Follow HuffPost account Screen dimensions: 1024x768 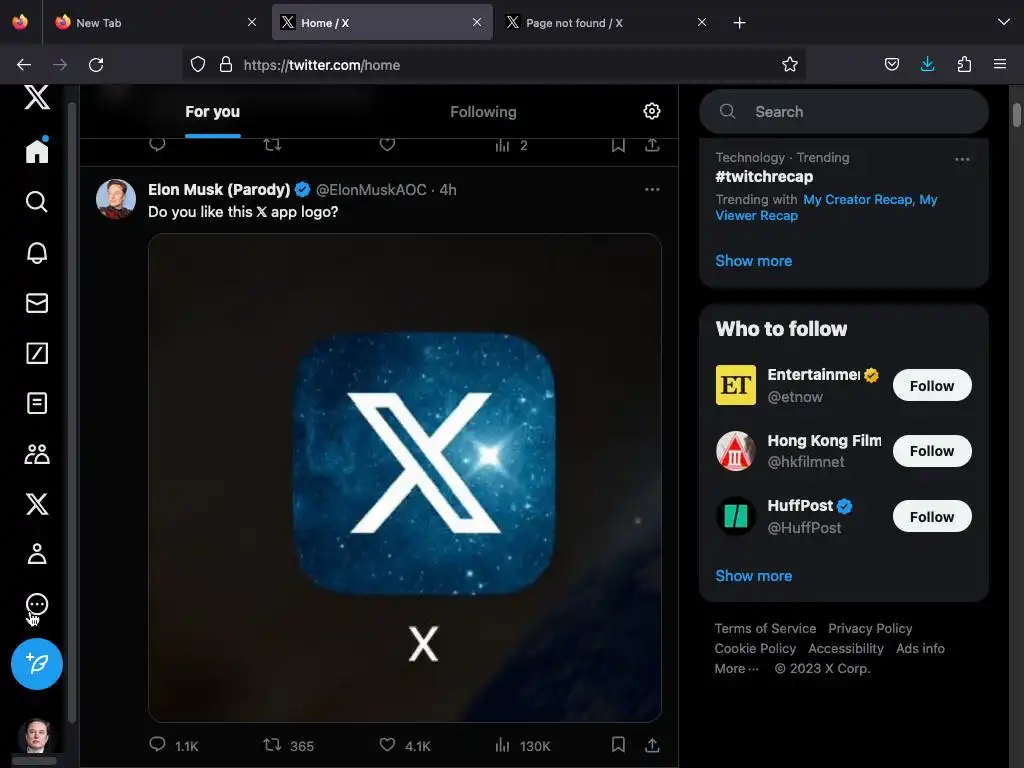pyautogui.click(x=932, y=517)
